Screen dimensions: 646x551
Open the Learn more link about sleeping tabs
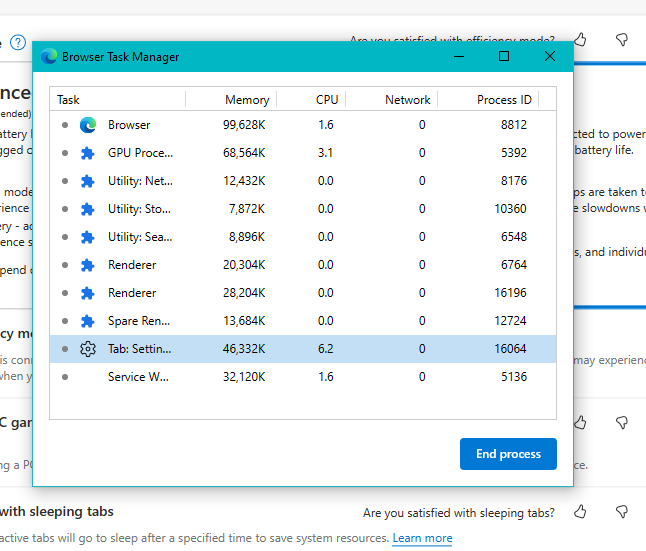[422, 538]
